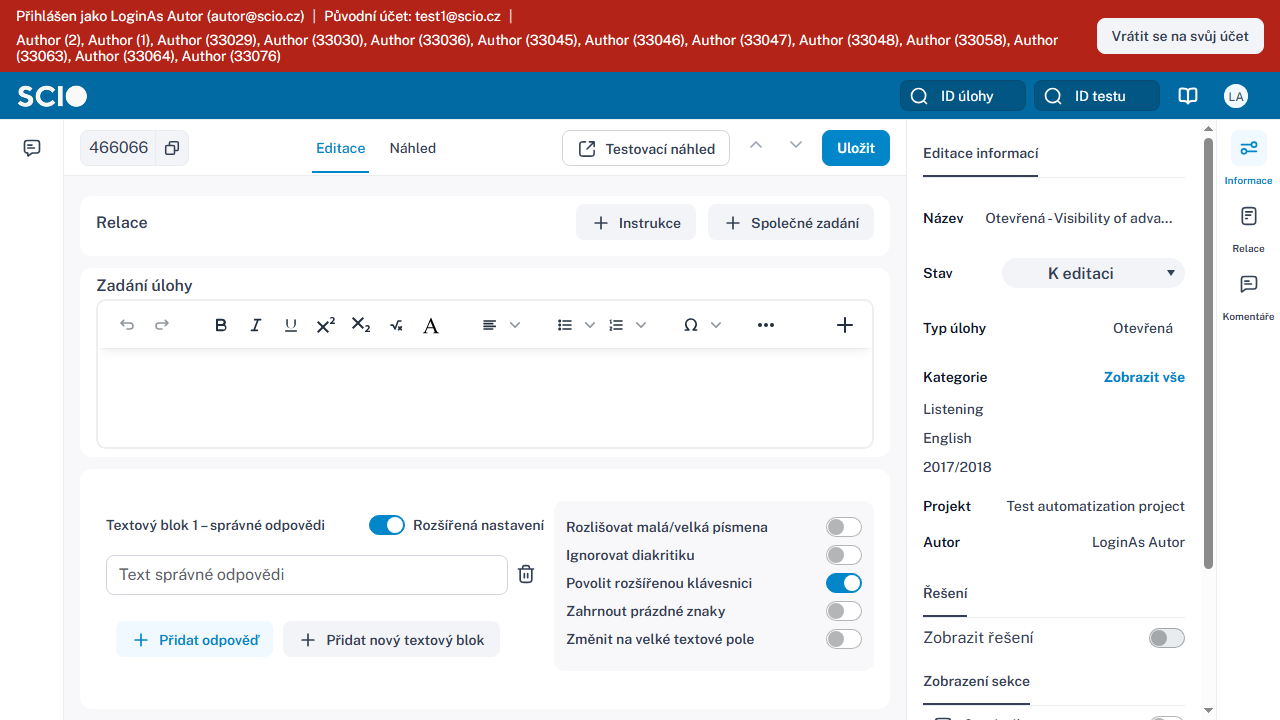Click the Zobrazit vše link
The width and height of the screenshot is (1280, 720).
[x=1144, y=377]
